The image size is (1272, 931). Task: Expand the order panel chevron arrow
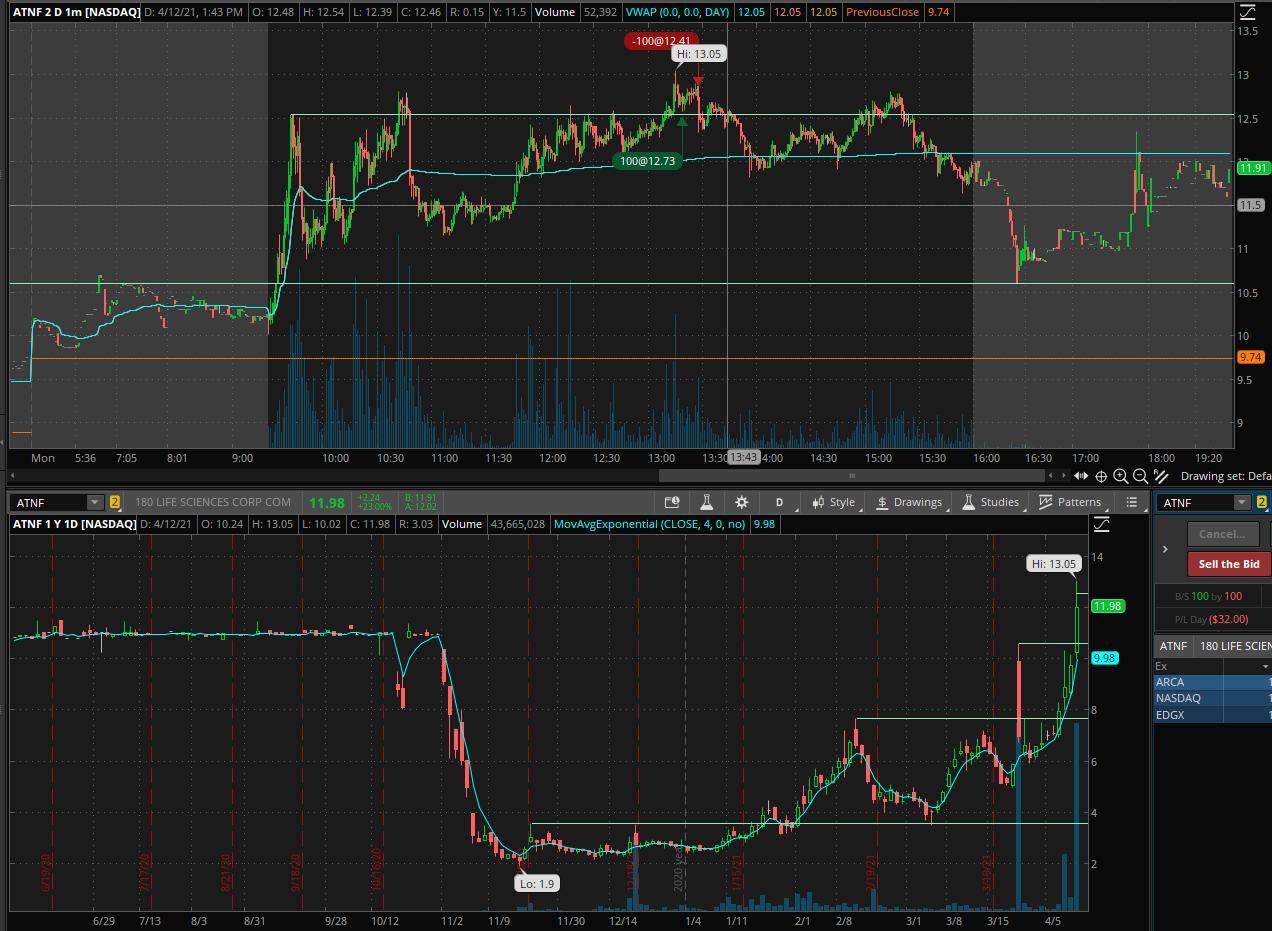pyautogui.click(x=1165, y=549)
